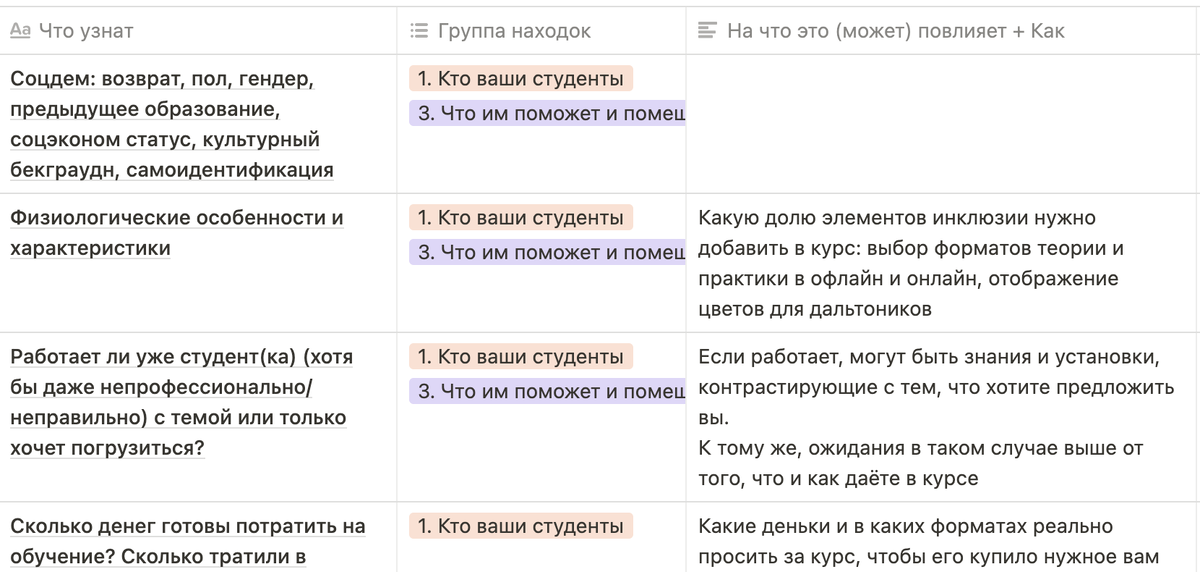The image size is (1200, 572).
Task: Click '1. Кто ваши студенты' tag in Сколько денег row
Action: 521,526
